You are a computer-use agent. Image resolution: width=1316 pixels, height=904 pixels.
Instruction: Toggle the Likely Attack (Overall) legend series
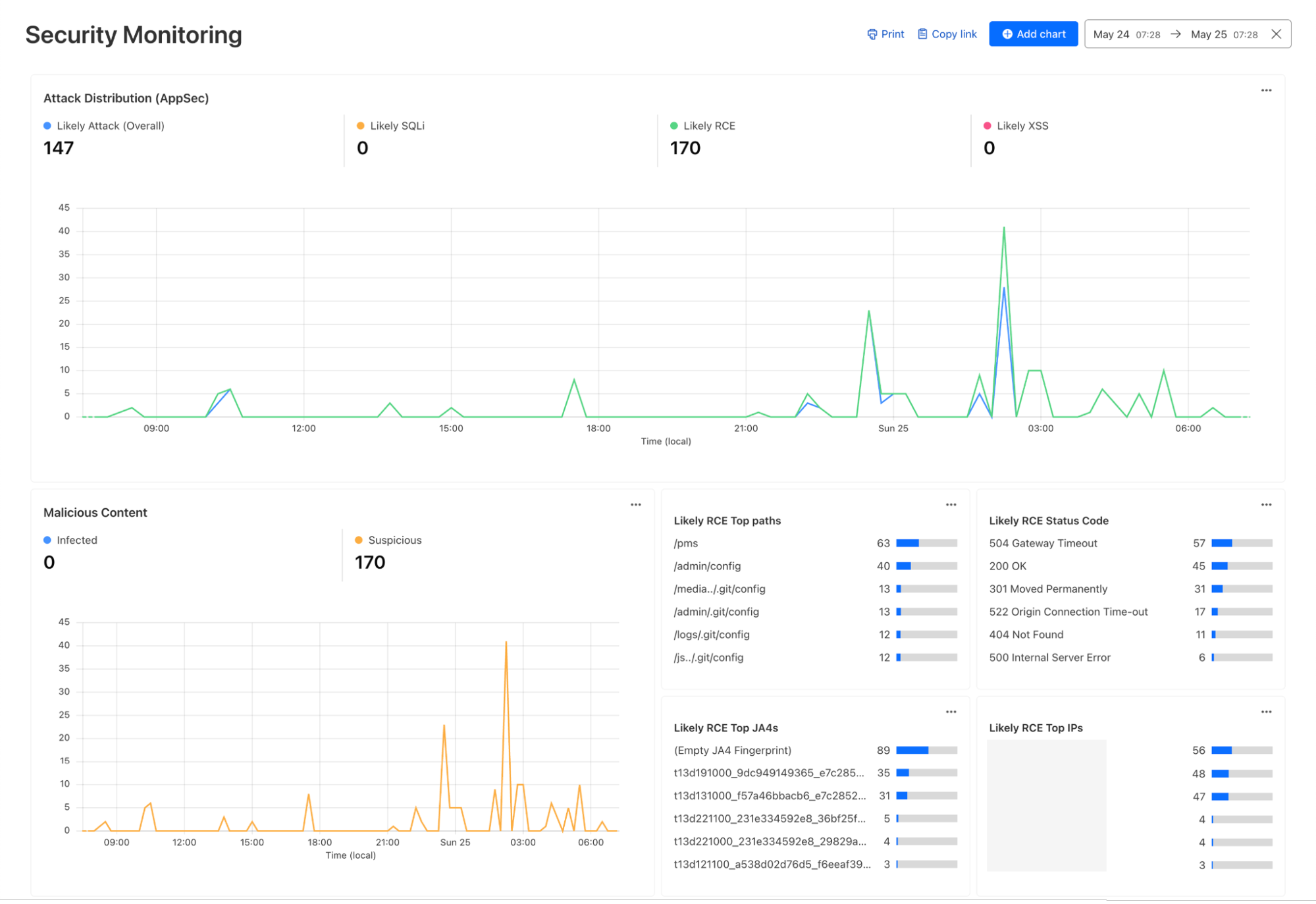(104, 126)
